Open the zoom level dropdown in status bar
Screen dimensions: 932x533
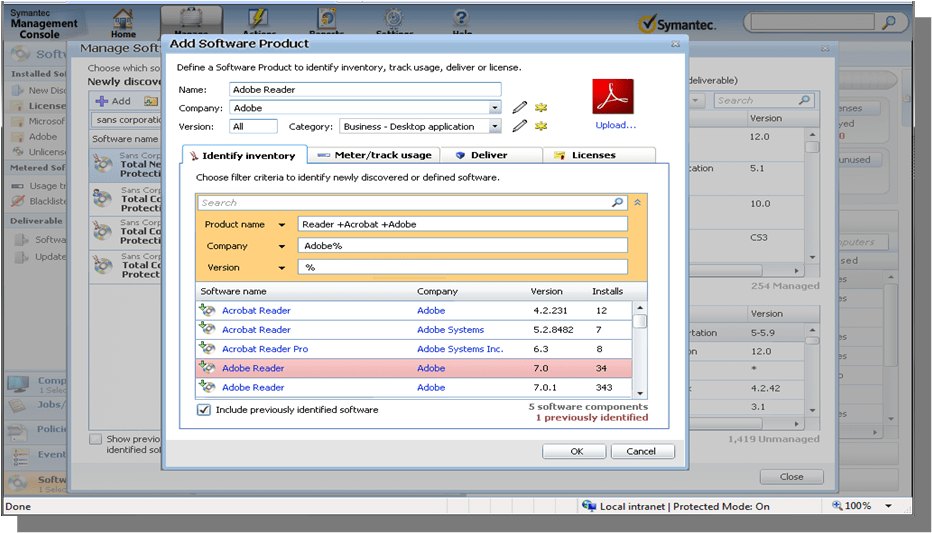889,506
